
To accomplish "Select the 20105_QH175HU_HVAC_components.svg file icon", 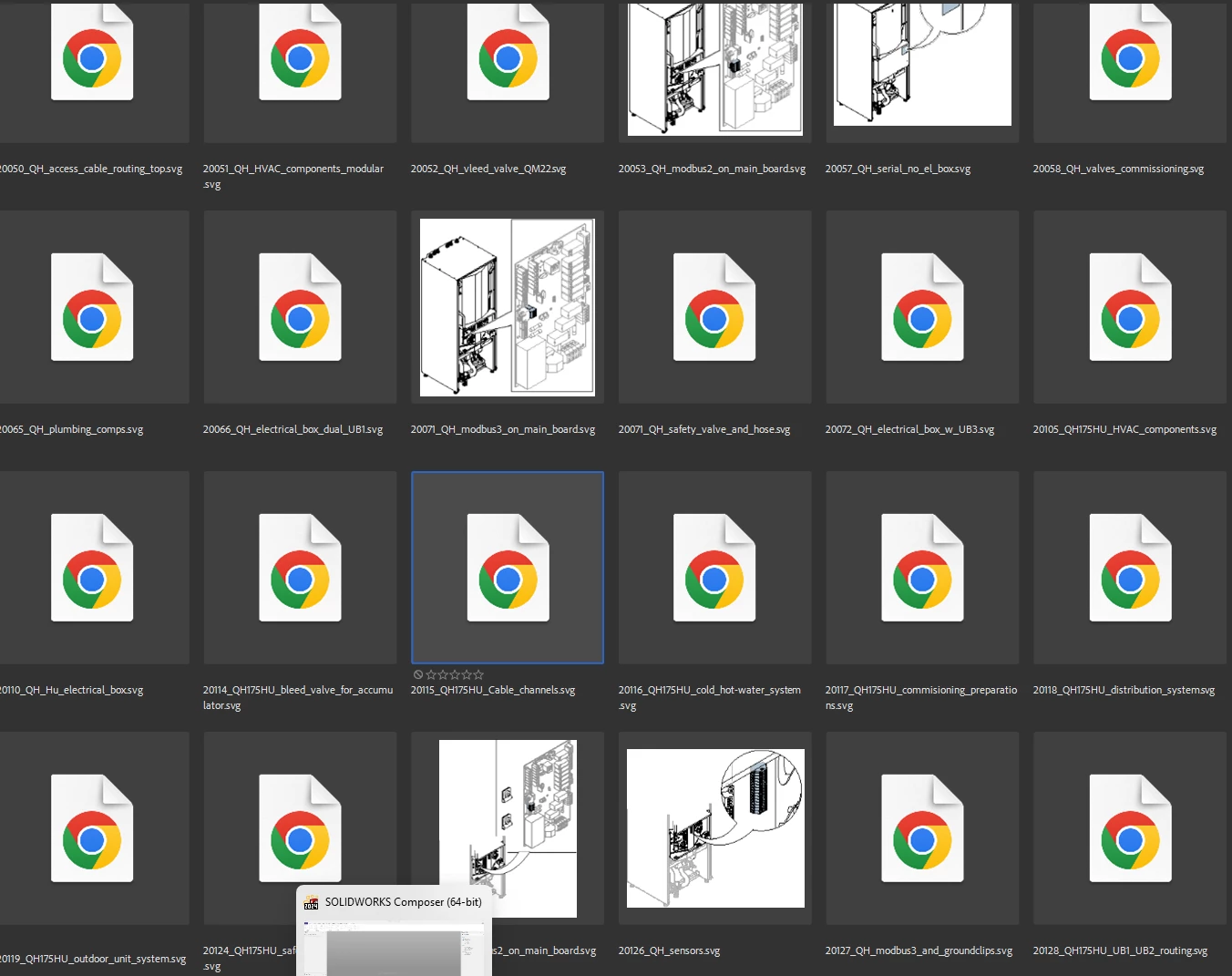I will coord(1130,307).
